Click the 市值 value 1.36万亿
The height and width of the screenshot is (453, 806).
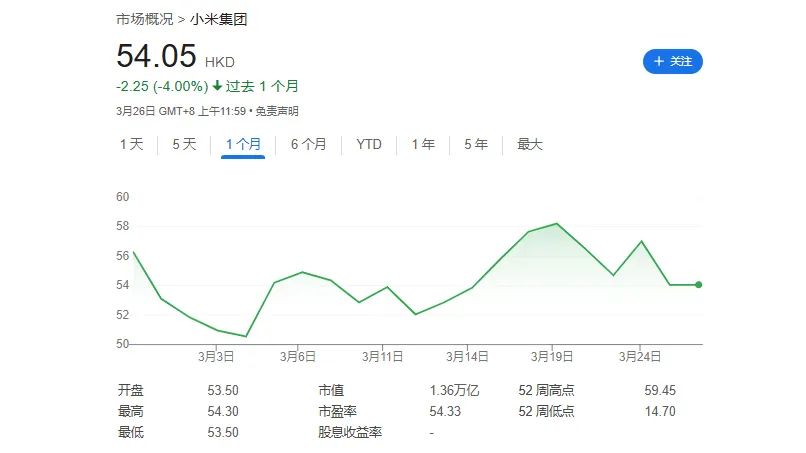[x=453, y=390]
